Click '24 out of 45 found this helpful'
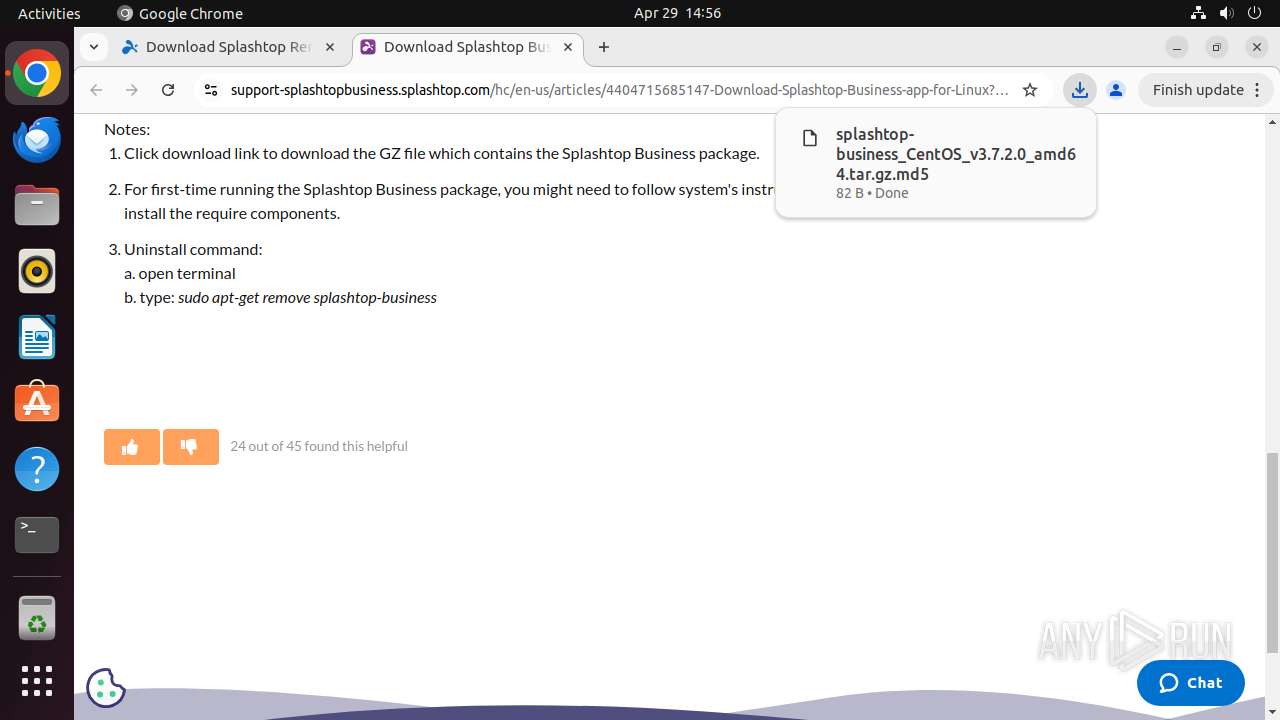Screen dimensions: 1280x720 tap(319, 446)
